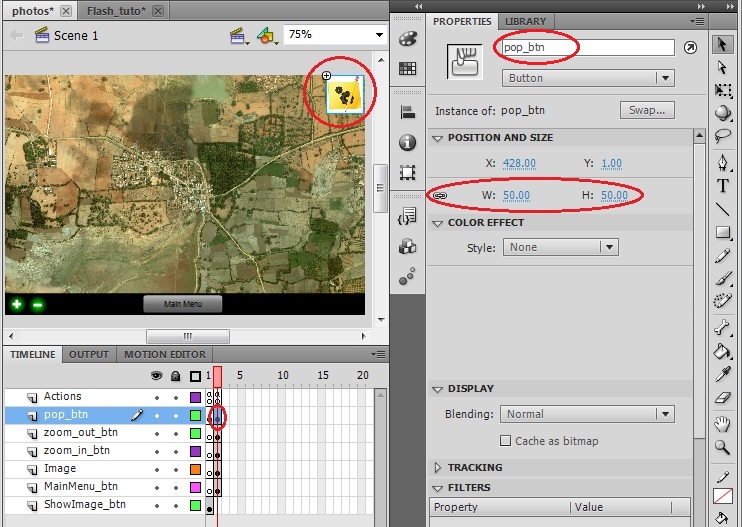
Task: Click green minus zoom button on stage
Action: tap(38, 305)
